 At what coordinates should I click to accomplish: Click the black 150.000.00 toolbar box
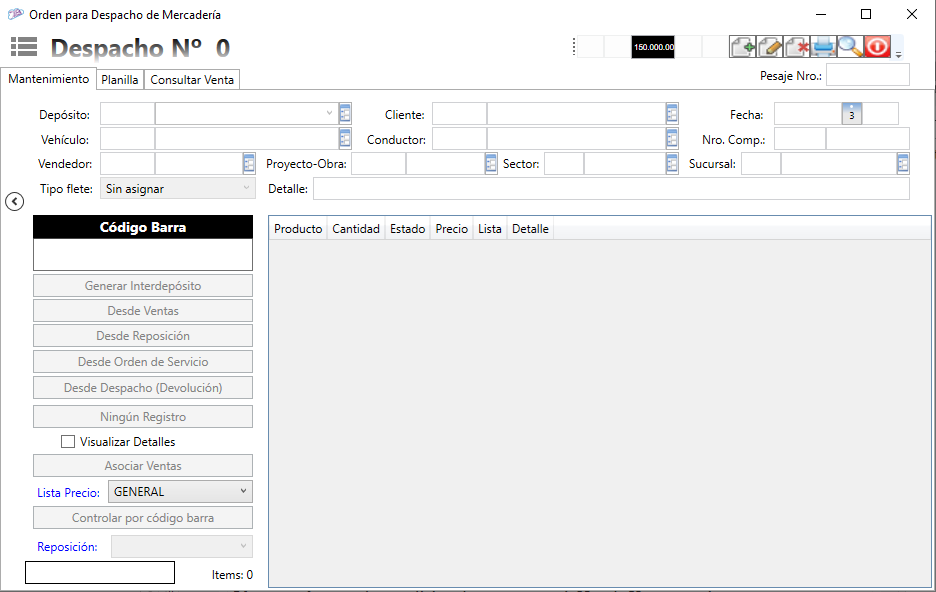tap(653, 47)
